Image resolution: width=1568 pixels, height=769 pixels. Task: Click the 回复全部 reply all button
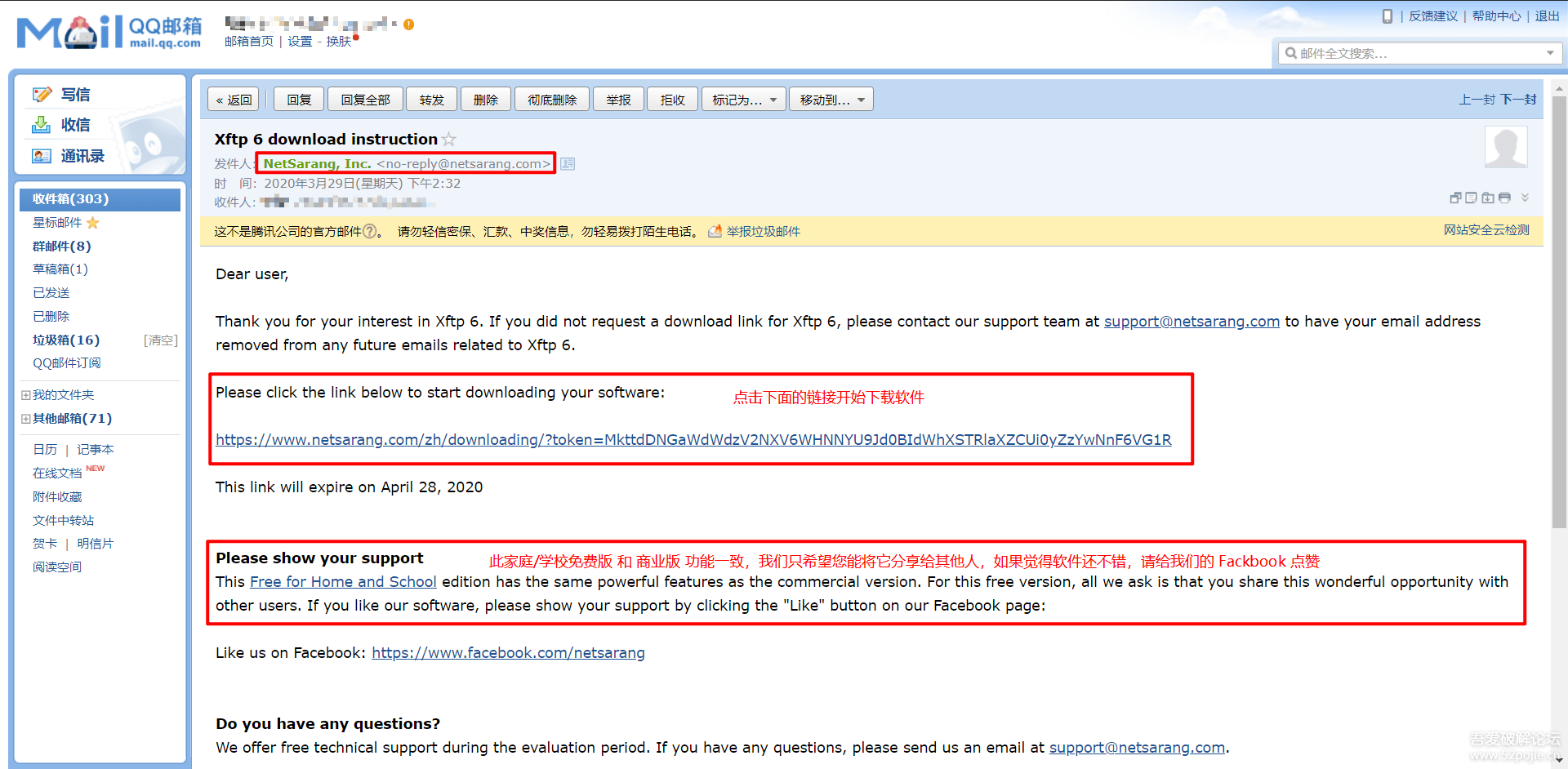365,100
